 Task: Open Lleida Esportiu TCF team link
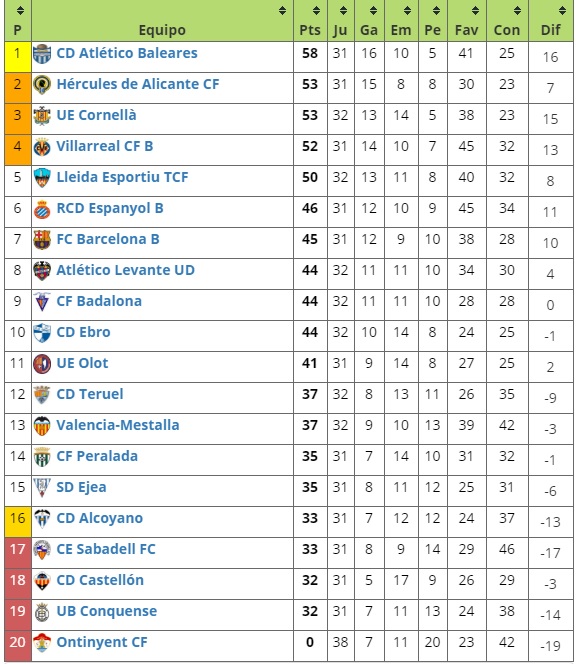[122, 177]
